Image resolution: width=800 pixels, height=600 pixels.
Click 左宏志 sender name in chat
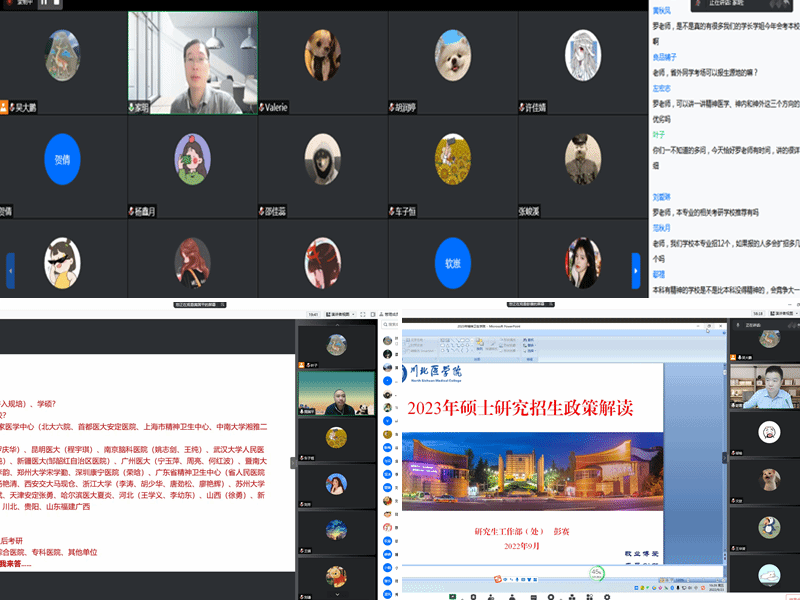(661, 87)
